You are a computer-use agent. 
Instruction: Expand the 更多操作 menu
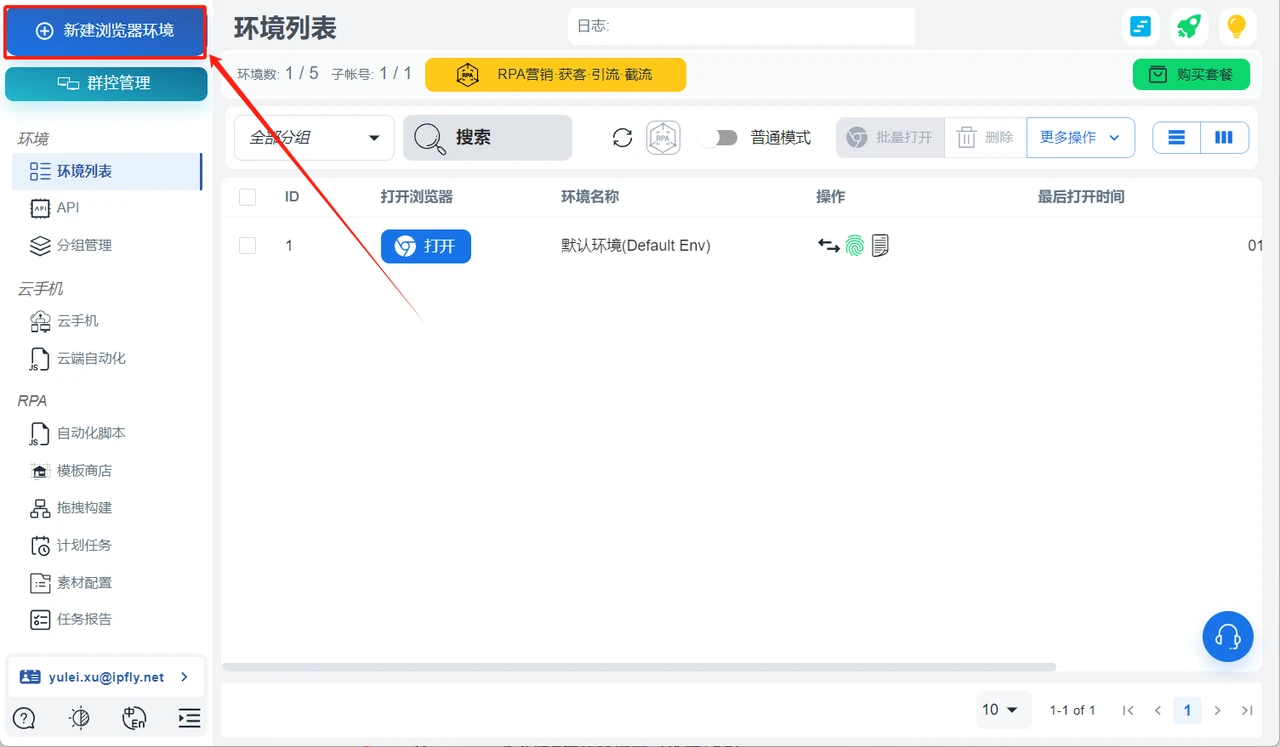pyautogui.click(x=1080, y=137)
